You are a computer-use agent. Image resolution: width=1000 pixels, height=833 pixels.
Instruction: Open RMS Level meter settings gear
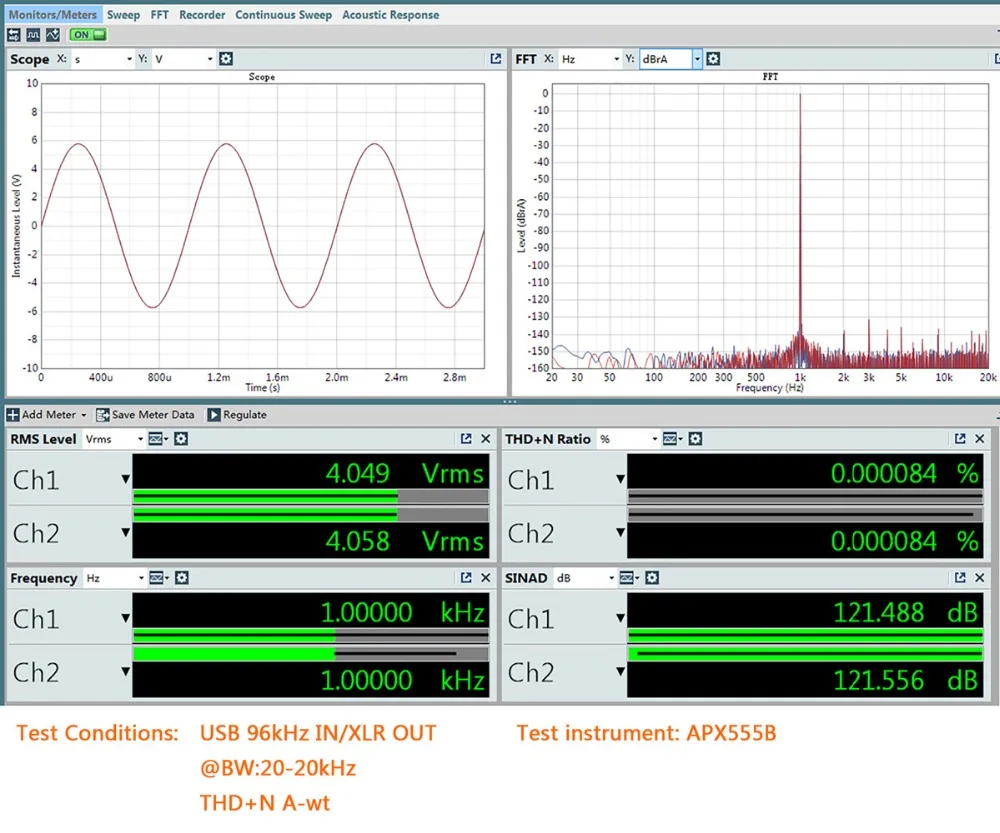coord(182,439)
